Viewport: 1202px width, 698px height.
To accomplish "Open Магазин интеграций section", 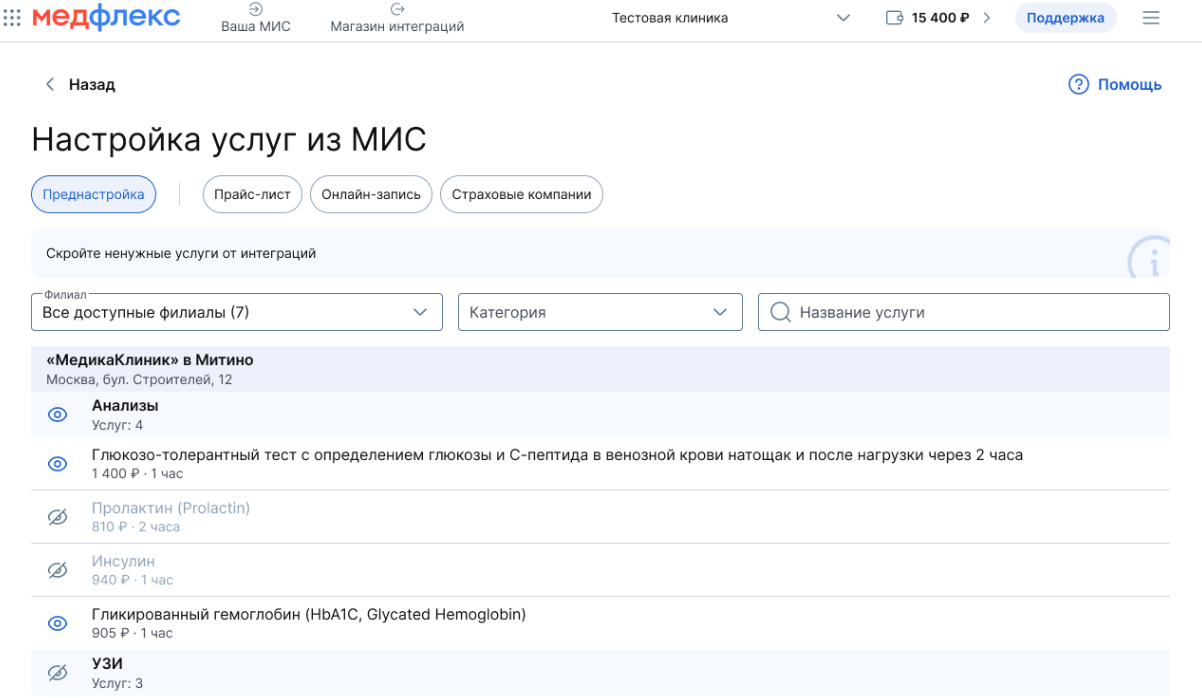I will click(397, 18).
